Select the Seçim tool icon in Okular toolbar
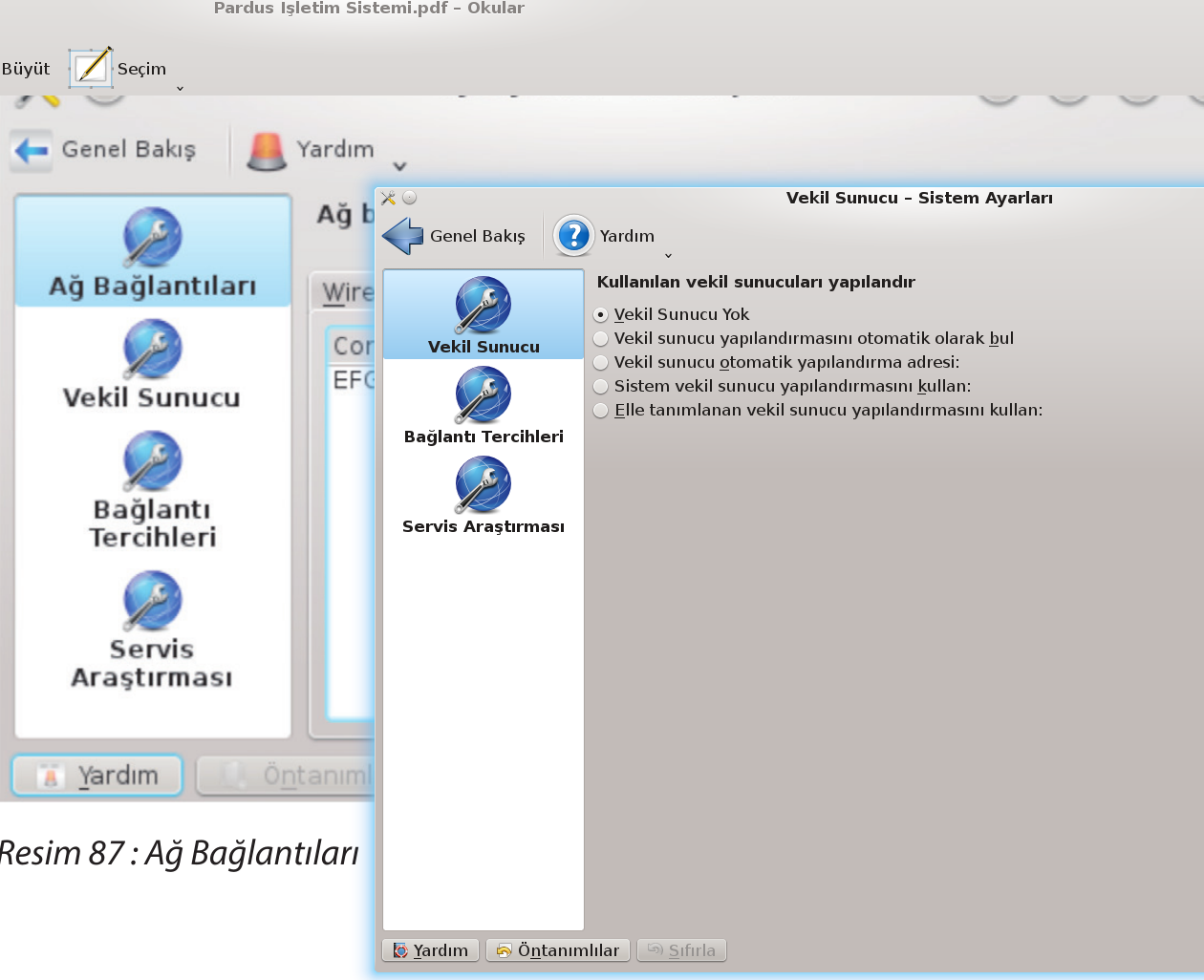Viewport: 1204px width, 980px height. click(x=92, y=68)
